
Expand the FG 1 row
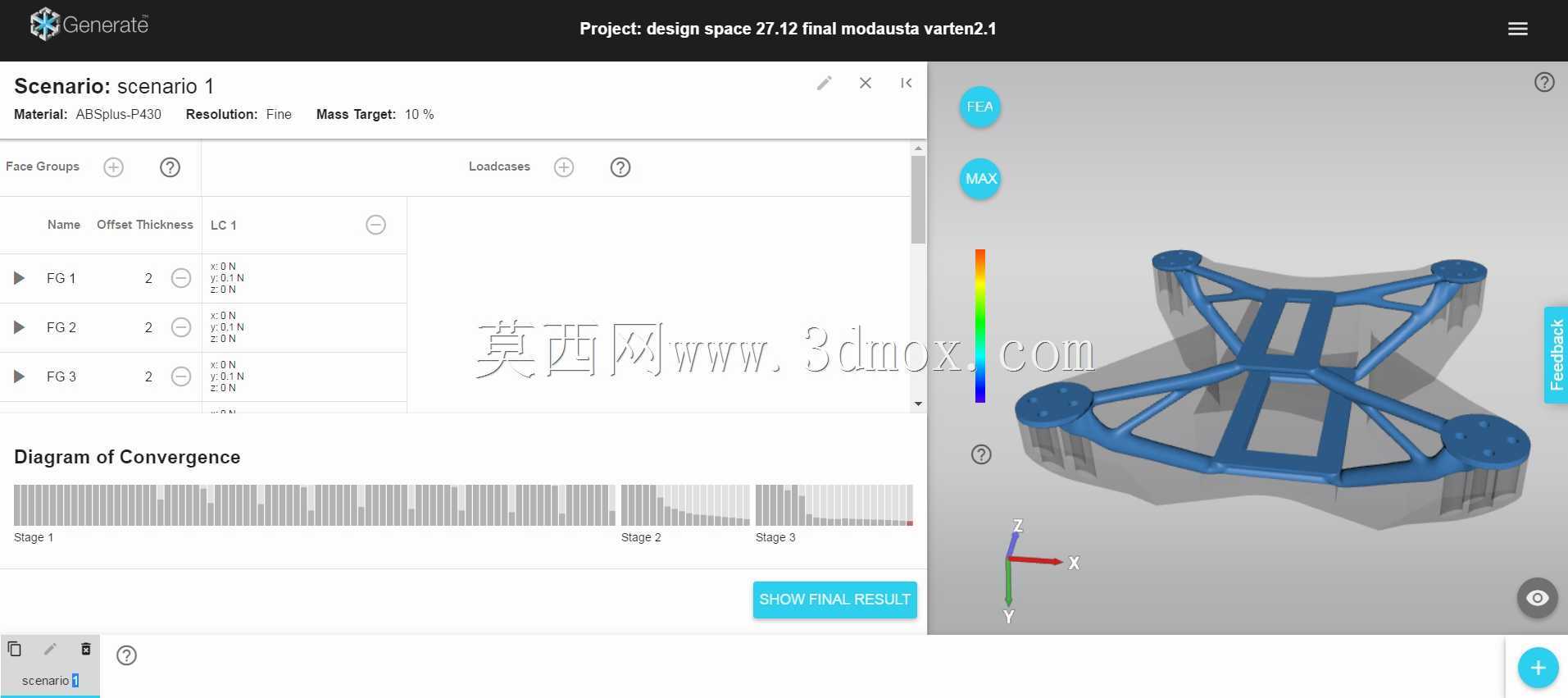coord(19,278)
